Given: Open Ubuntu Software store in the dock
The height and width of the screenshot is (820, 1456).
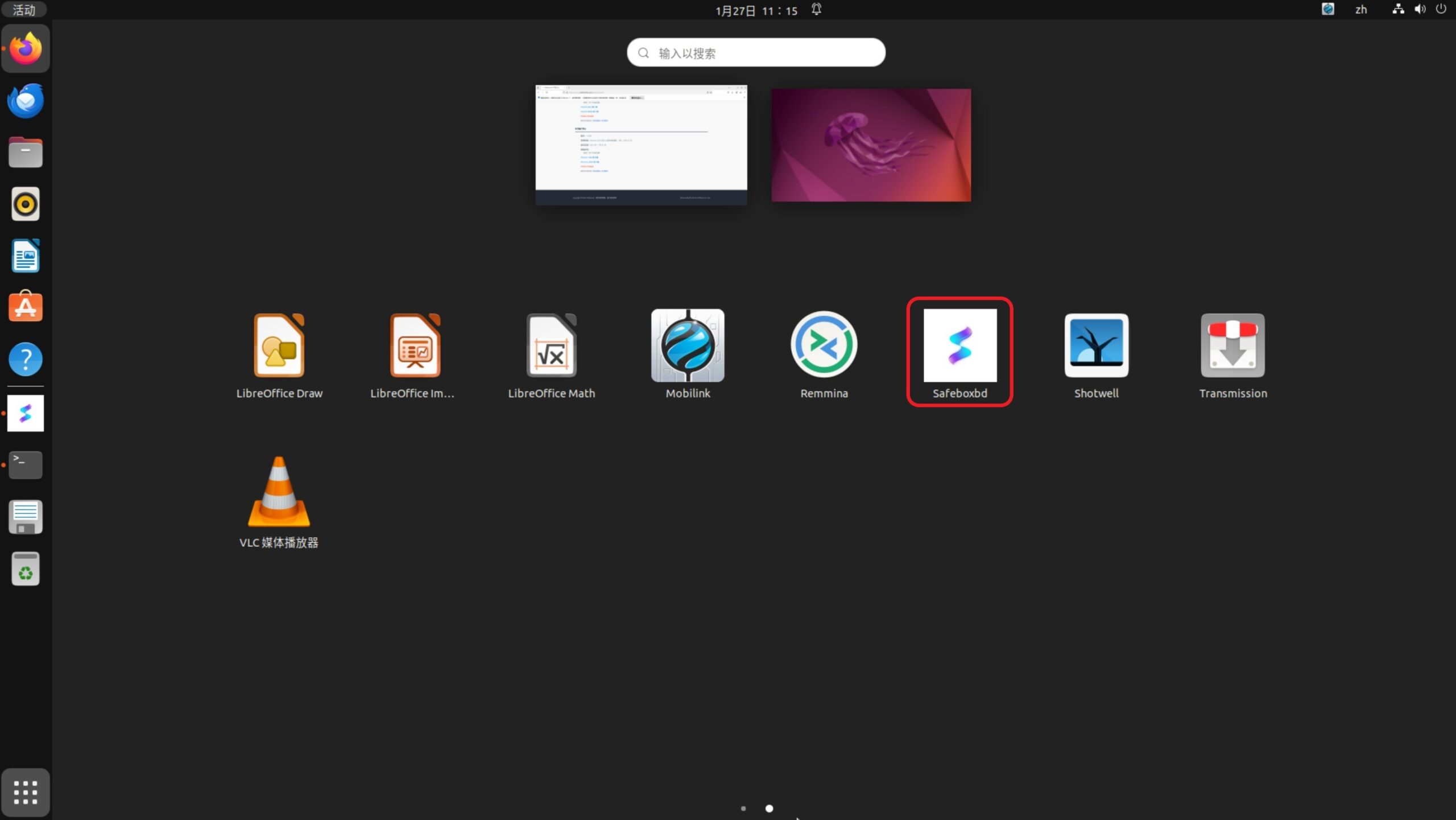Looking at the screenshot, I should [x=26, y=307].
